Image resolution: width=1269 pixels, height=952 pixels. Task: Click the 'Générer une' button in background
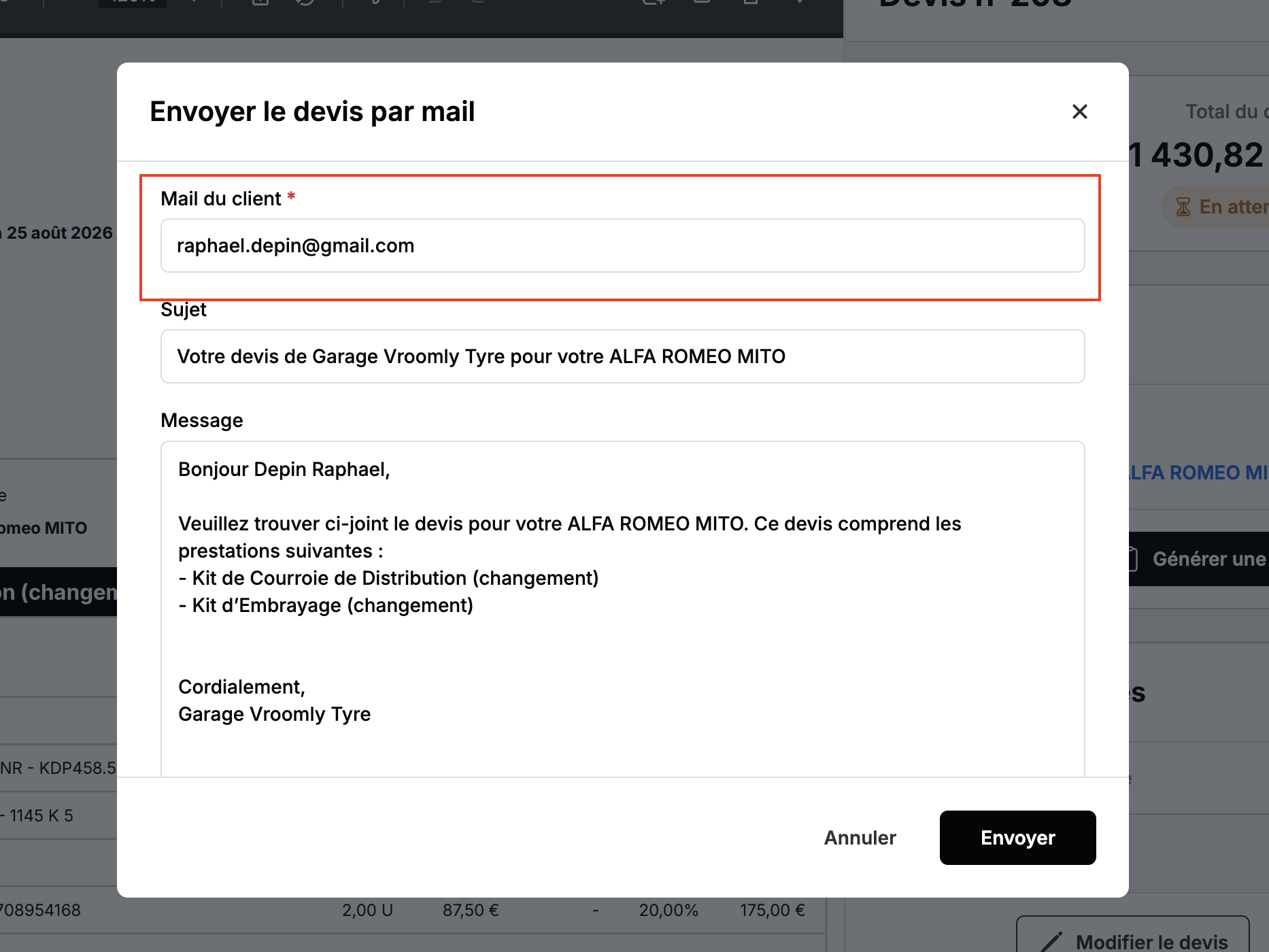coord(1198,559)
